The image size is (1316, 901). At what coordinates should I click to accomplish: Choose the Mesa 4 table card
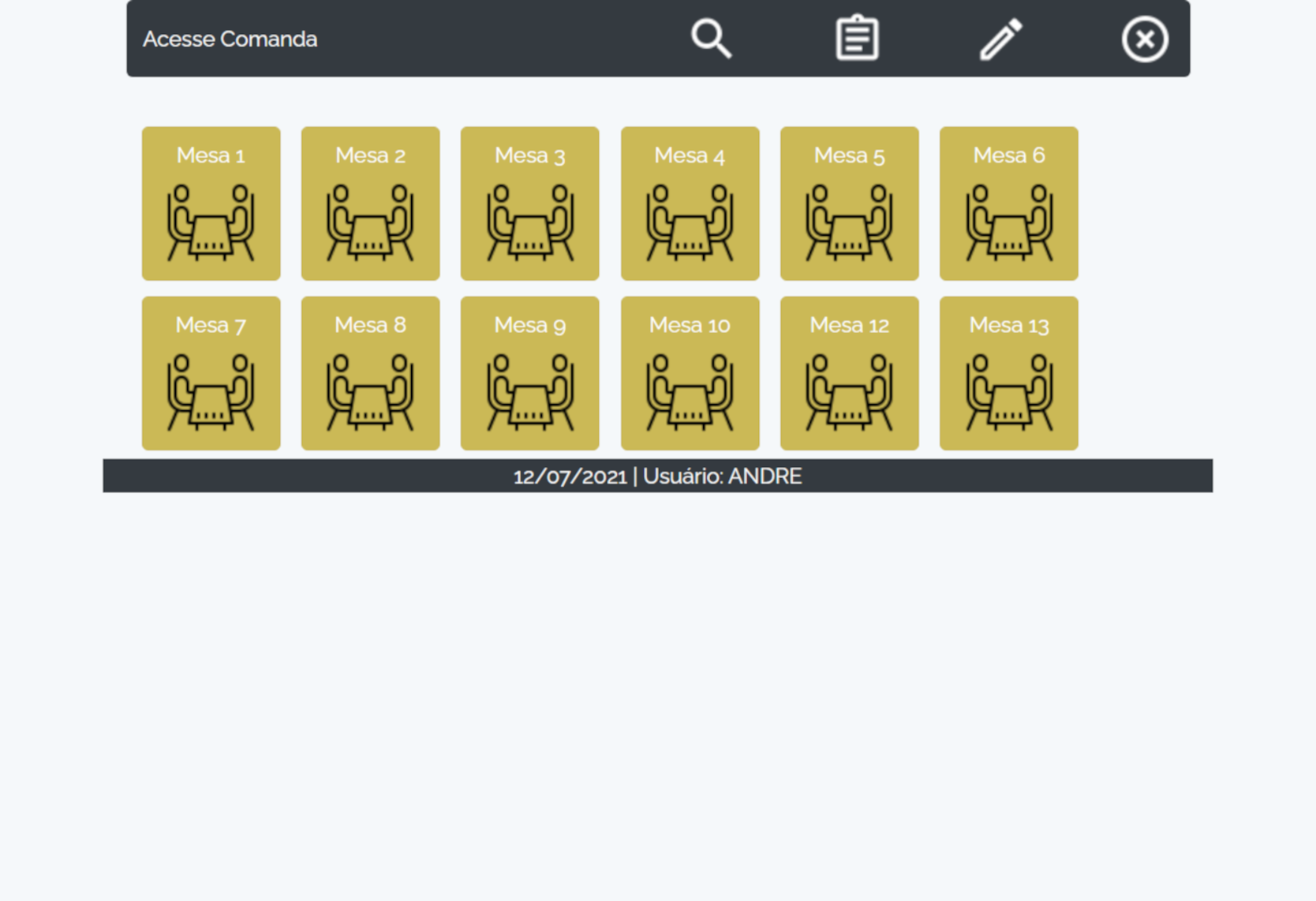(x=690, y=204)
